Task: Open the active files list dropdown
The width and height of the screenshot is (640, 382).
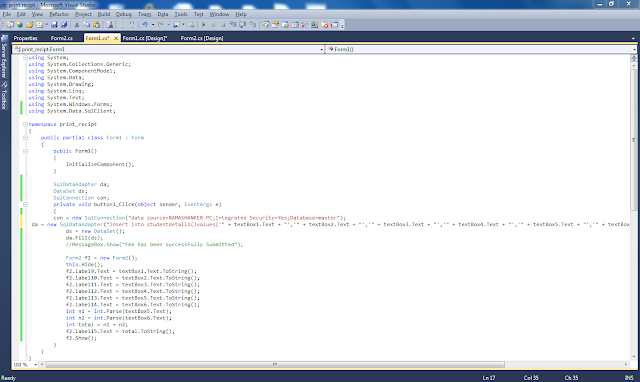Action: [633, 38]
